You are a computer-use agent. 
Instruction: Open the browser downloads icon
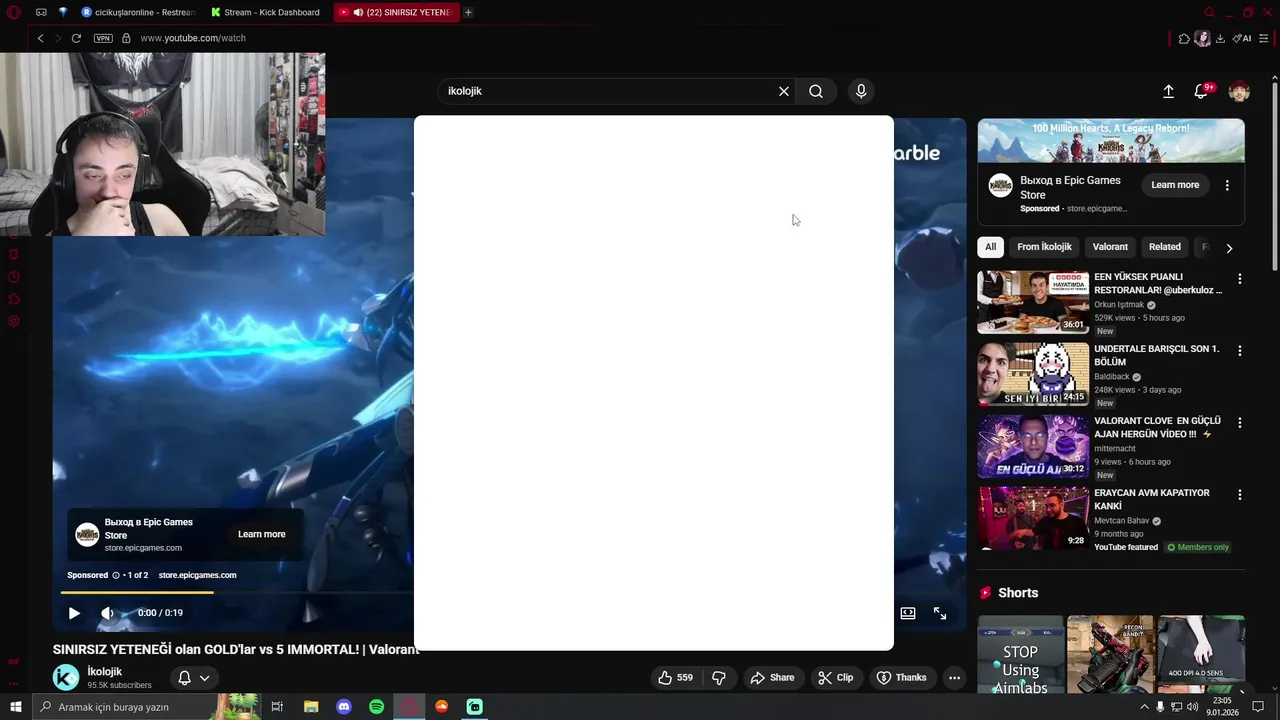click(1220, 38)
